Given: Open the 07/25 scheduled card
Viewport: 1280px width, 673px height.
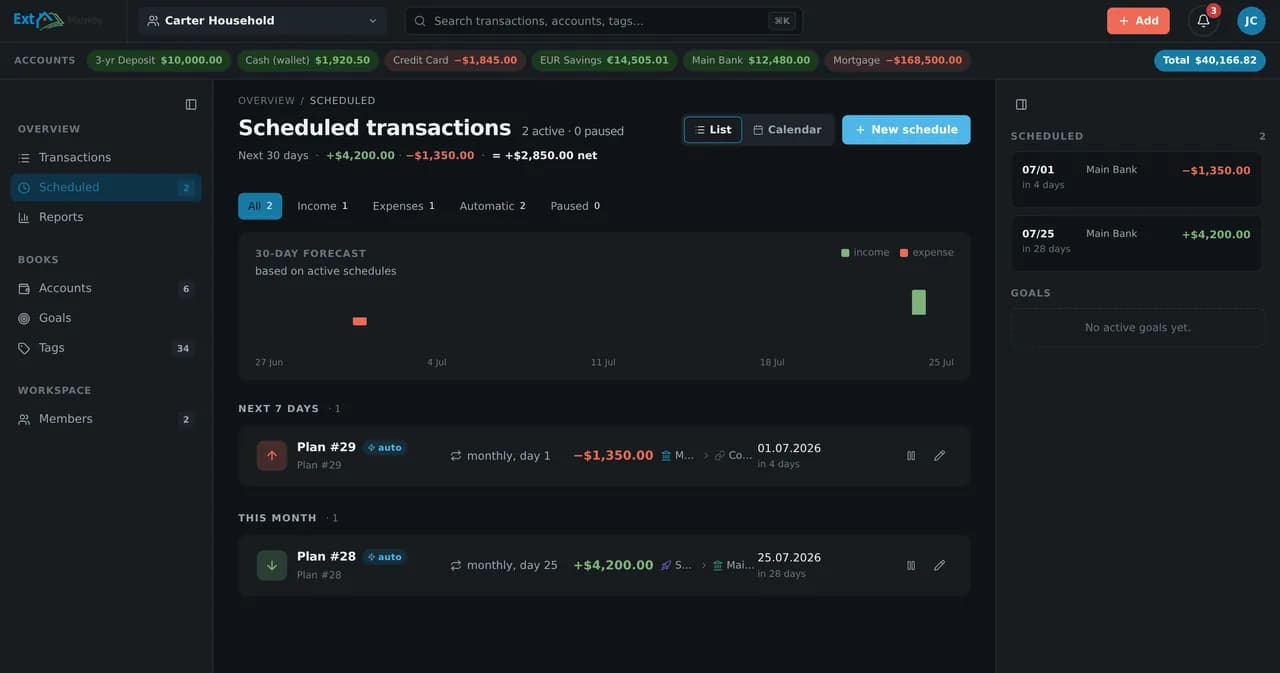Looking at the screenshot, I should (x=1136, y=243).
